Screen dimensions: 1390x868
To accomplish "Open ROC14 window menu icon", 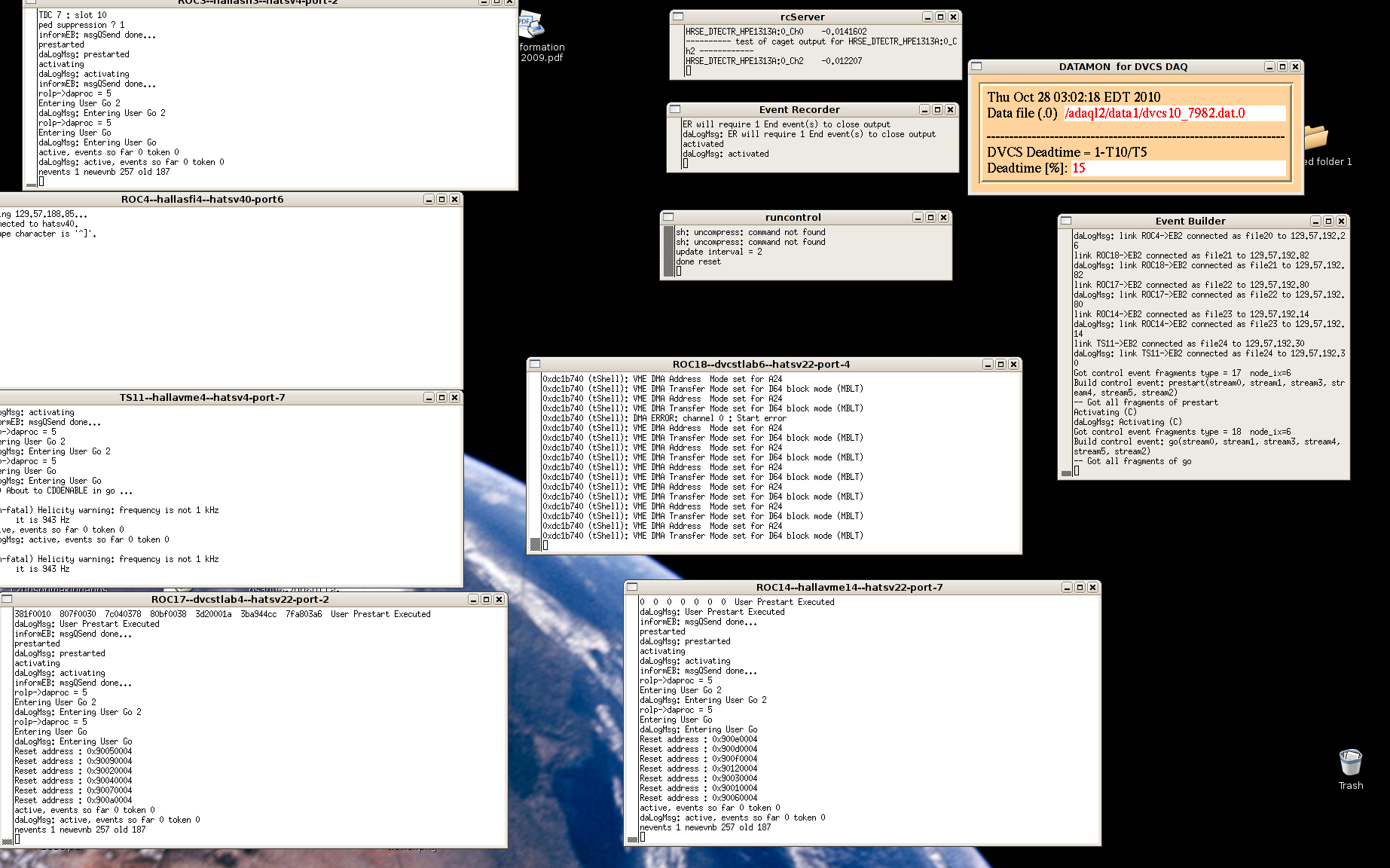I will click(x=633, y=587).
